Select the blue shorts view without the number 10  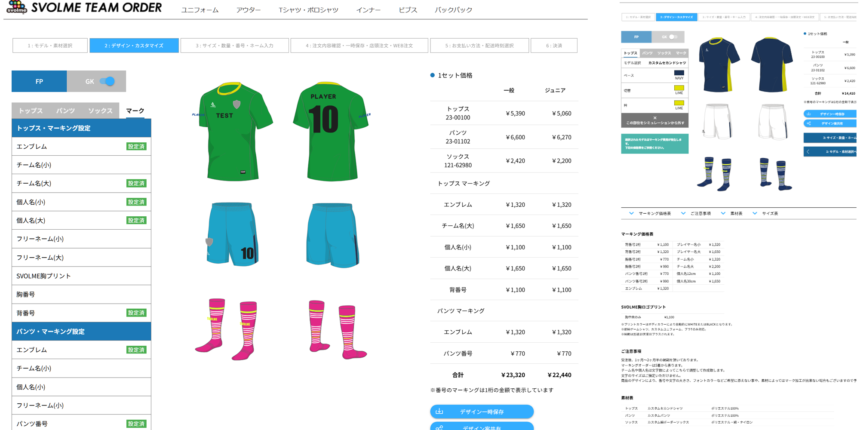[331, 235]
